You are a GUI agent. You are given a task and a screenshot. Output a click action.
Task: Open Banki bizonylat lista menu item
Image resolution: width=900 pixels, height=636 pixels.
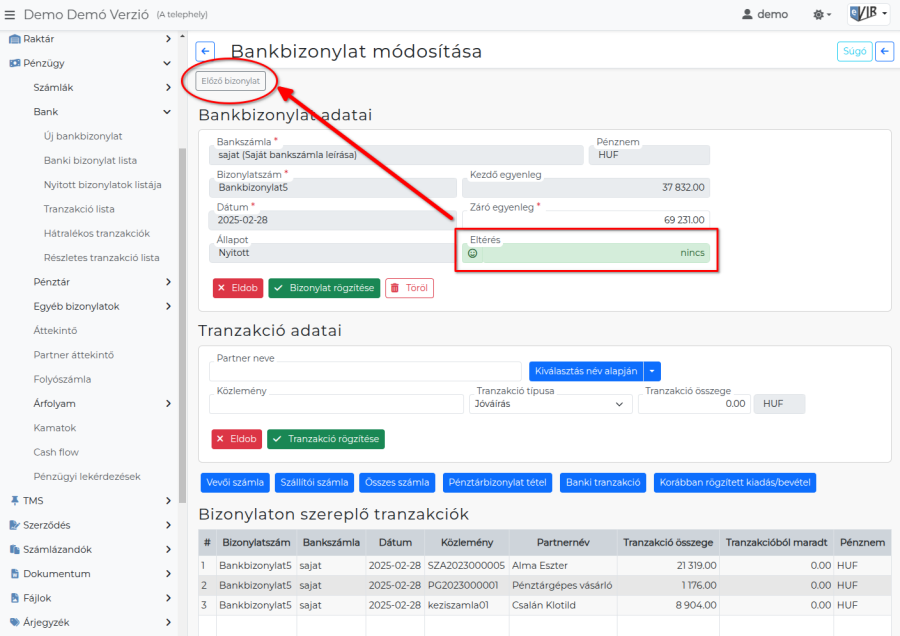(90, 160)
